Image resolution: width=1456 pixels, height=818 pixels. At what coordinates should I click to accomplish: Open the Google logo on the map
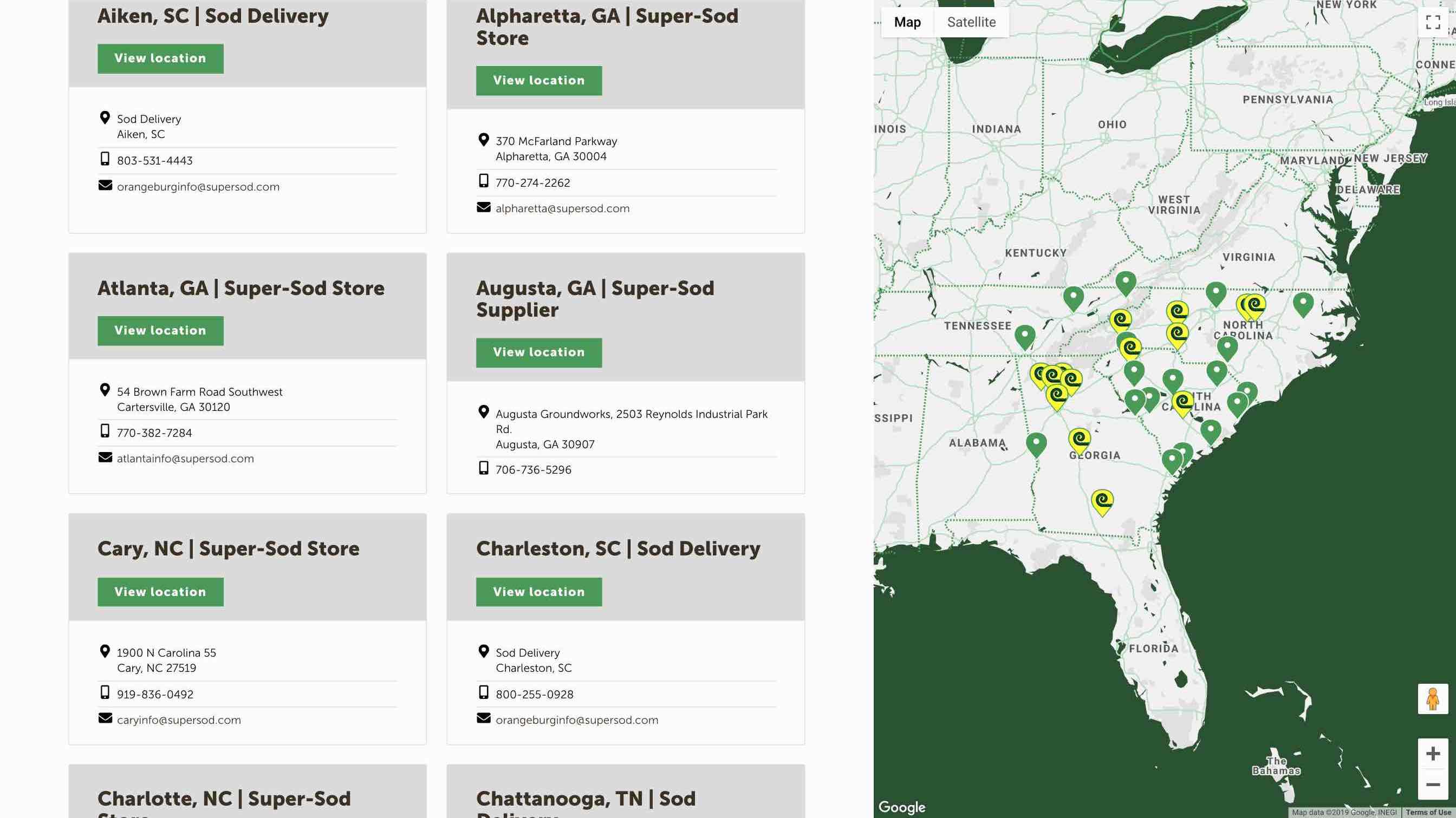point(901,807)
